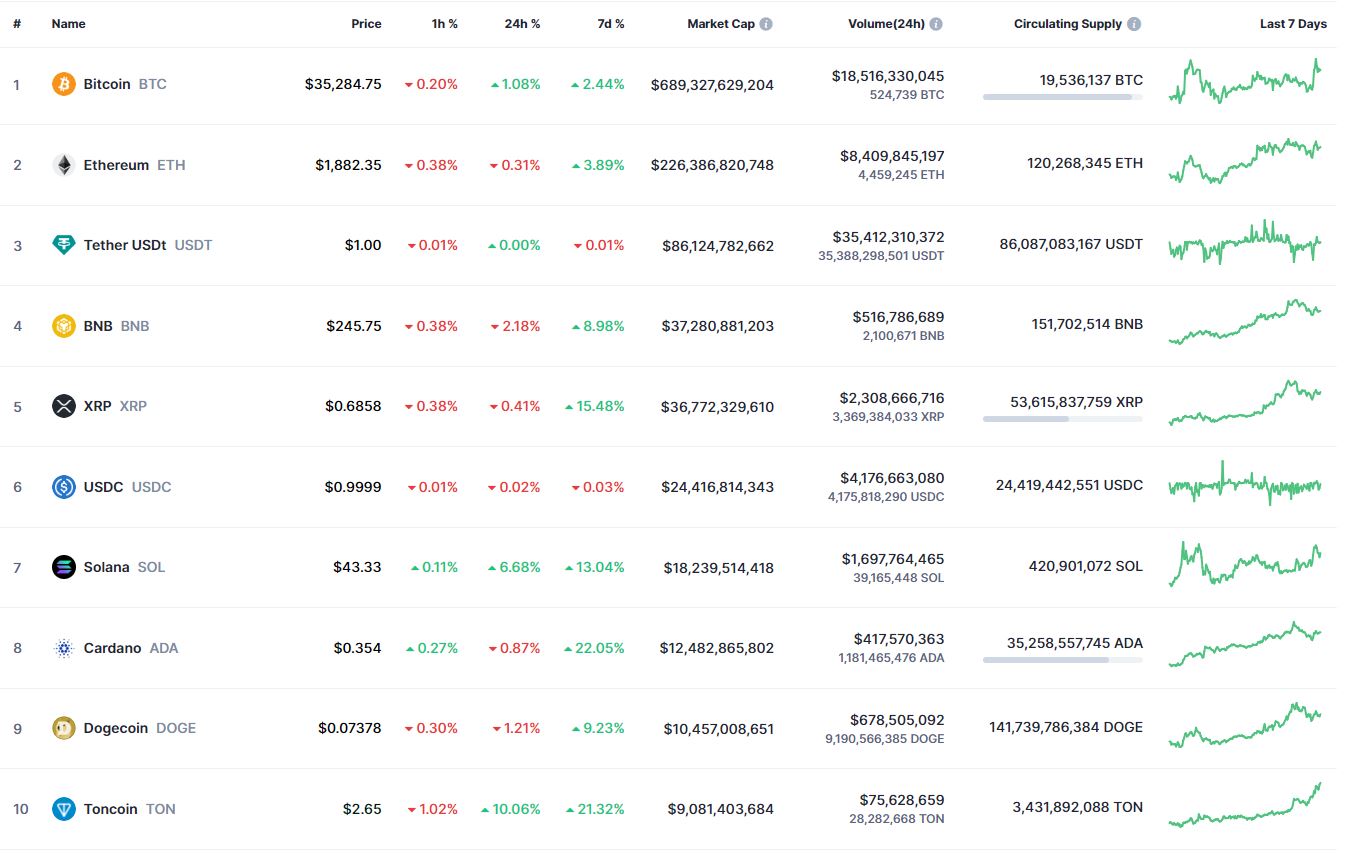The width and height of the screenshot is (1349, 853).
Task: Click the BNB coin logo icon
Action: coord(64,326)
